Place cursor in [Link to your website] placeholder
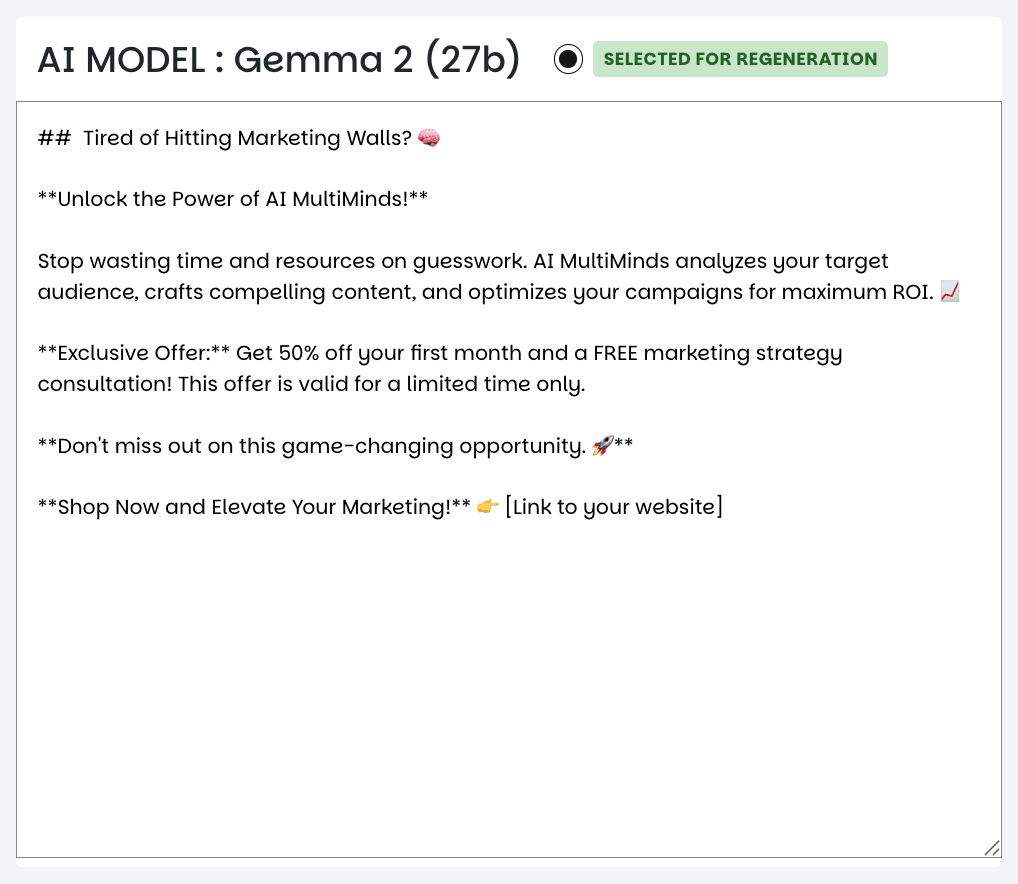This screenshot has width=1018, height=884. coord(614,506)
